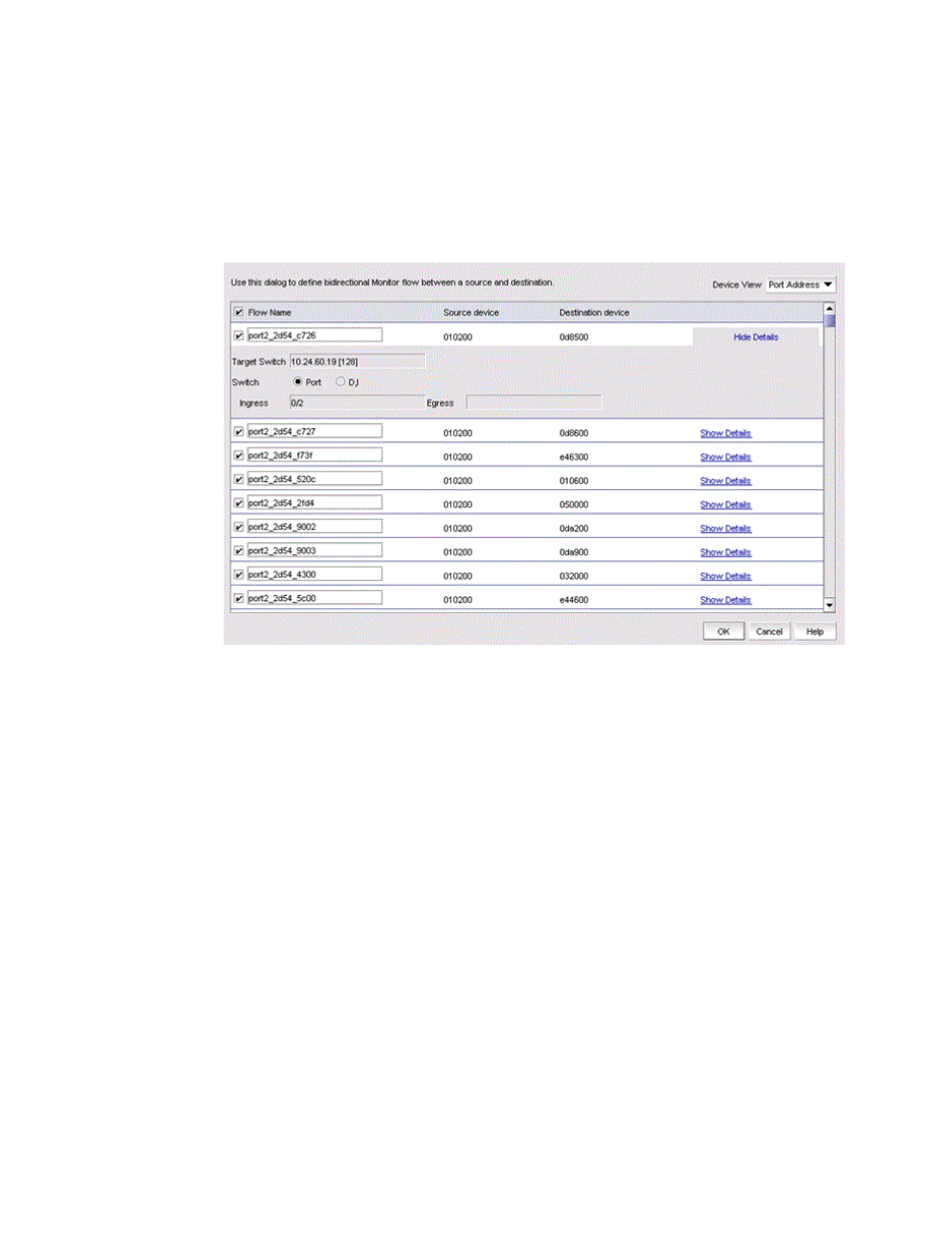Select the Port radio button
Screen dimensions: 952x1233
[x=297, y=381]
